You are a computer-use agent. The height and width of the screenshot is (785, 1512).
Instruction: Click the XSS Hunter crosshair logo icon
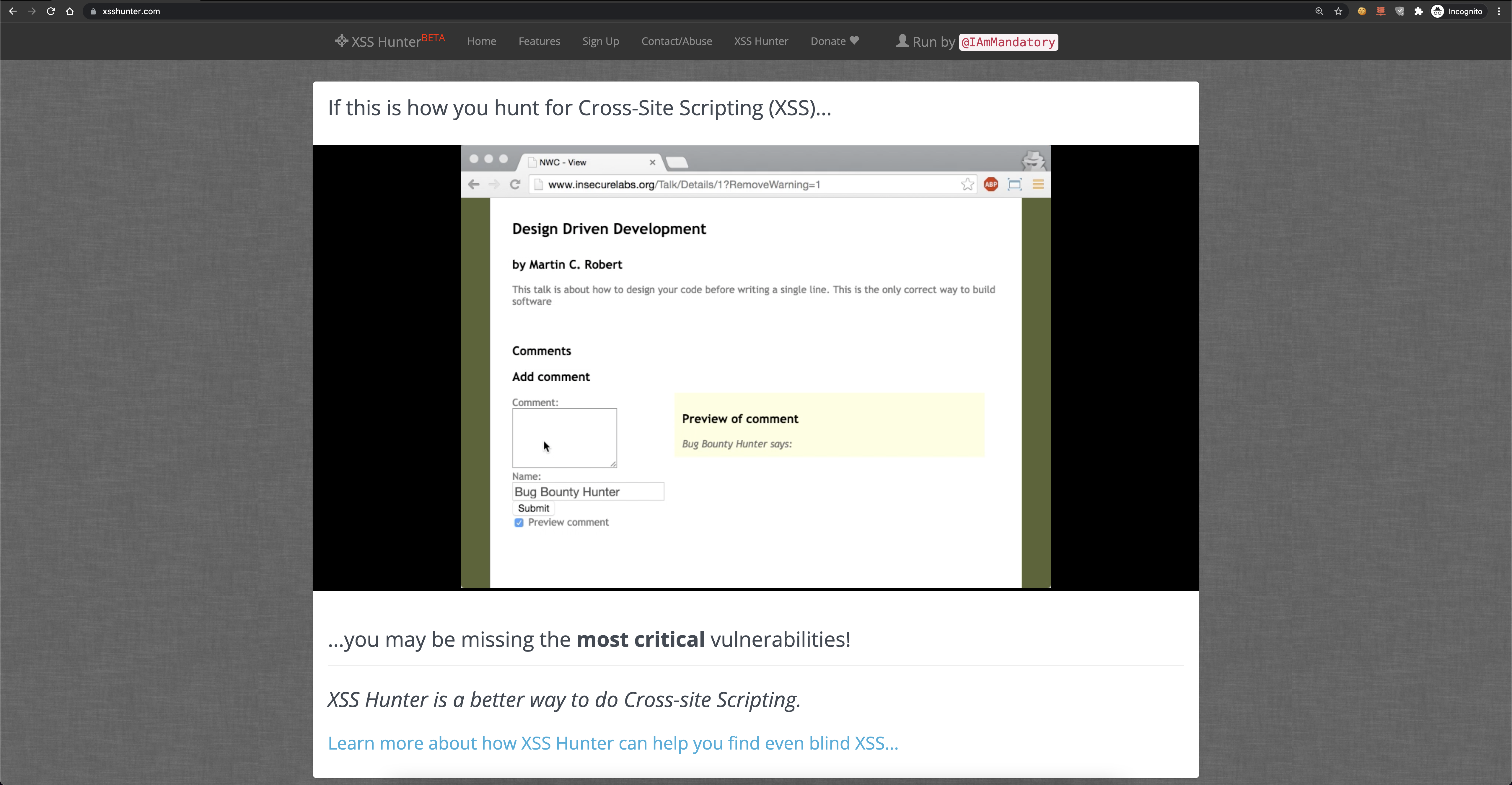point(341,41)
